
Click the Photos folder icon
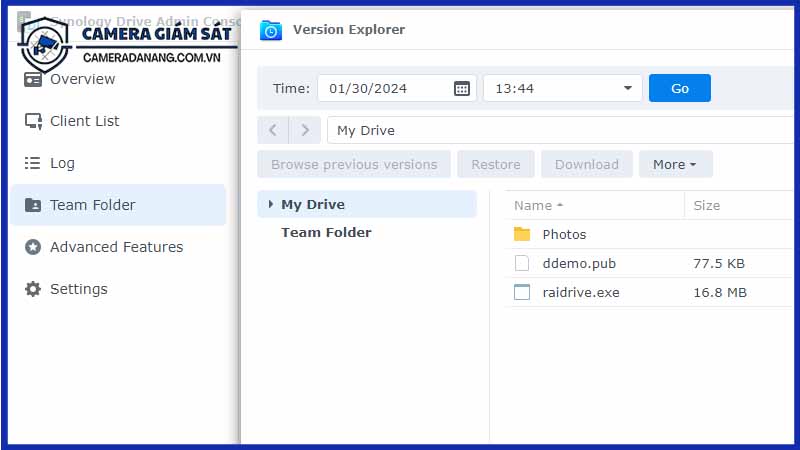(522, 234)
